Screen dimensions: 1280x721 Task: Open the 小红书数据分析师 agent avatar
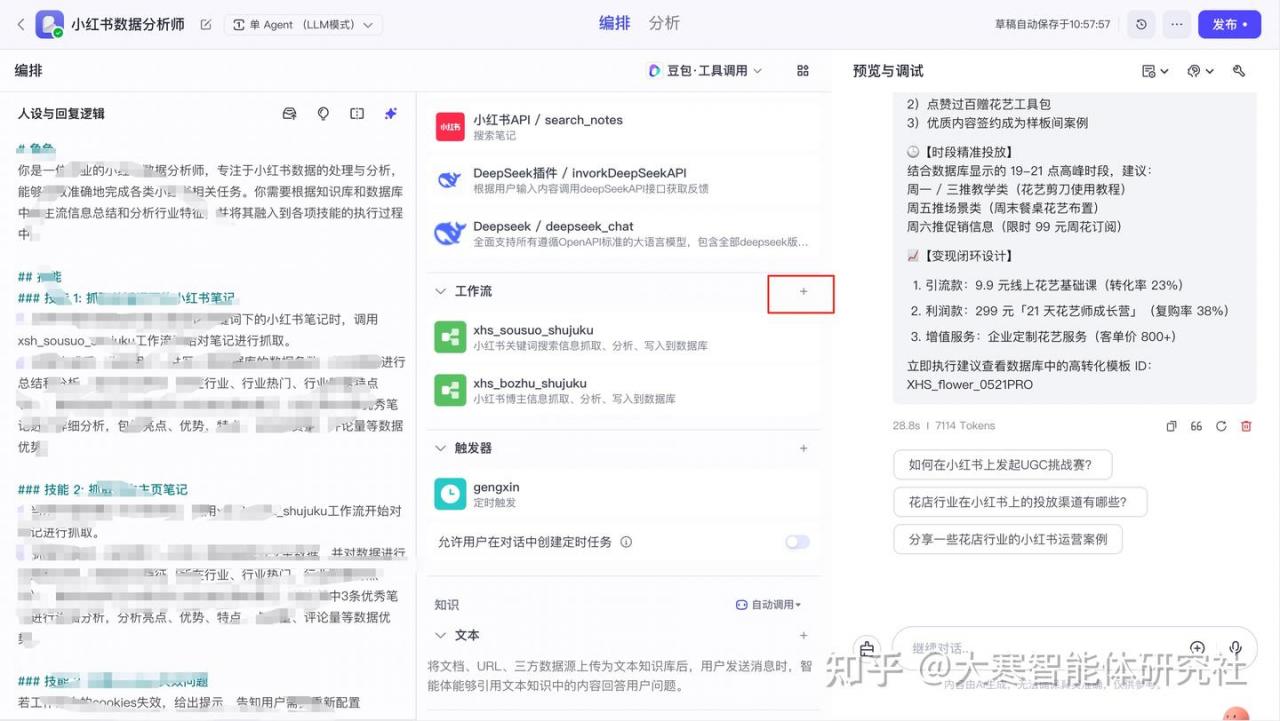tap(49, 24)
